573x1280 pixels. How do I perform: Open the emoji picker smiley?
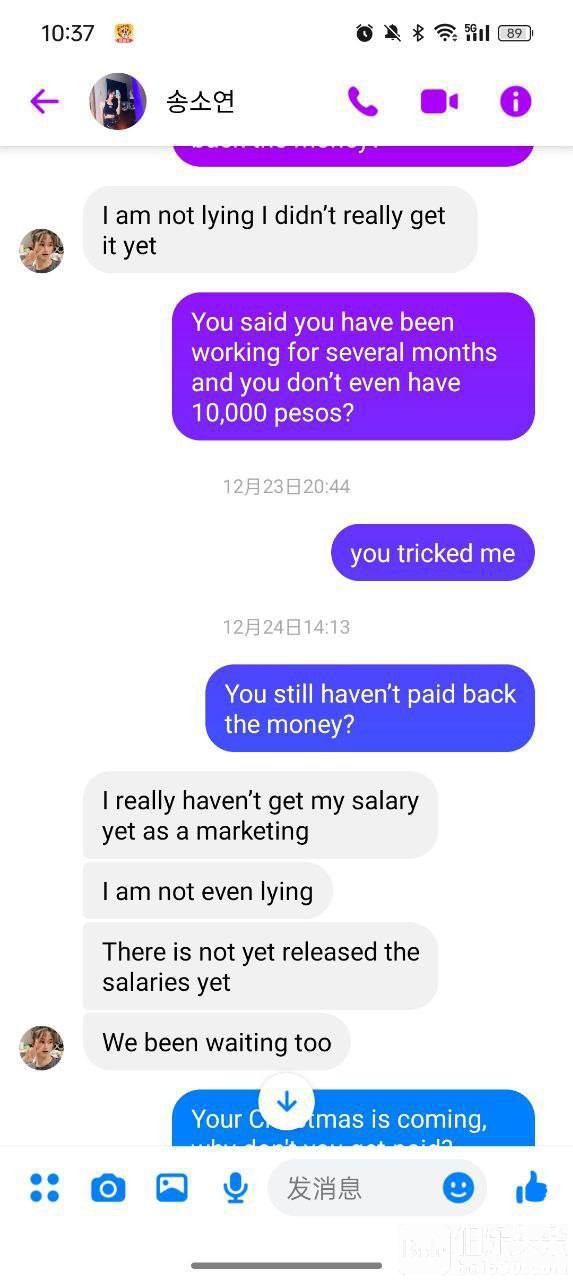click(458, 1187)
